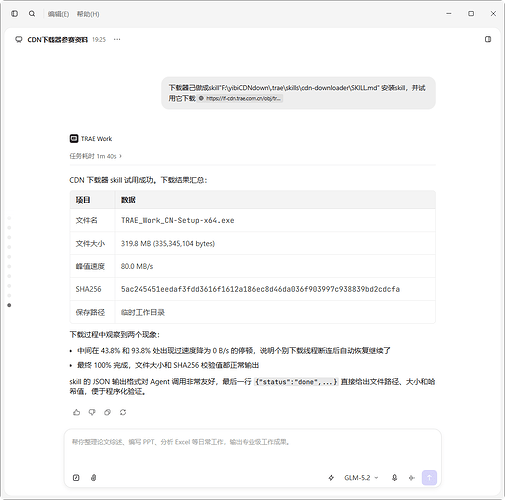Send message with the purple arrow button
The image size is (505, 500).
[x=429, y=478]
